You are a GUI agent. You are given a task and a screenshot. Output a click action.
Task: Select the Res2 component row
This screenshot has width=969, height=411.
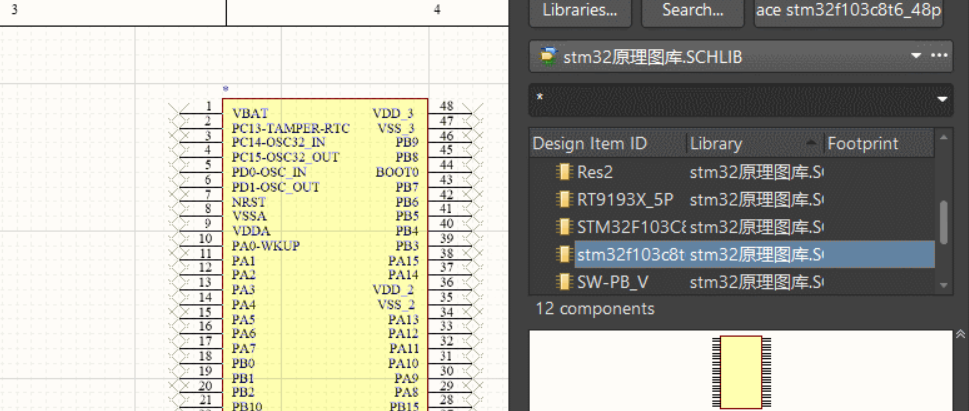pyautogui.click(x=732, y=172)
